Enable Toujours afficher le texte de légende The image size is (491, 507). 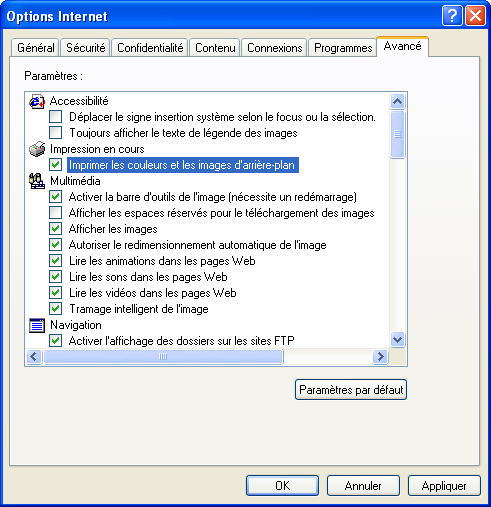(56, 133)
